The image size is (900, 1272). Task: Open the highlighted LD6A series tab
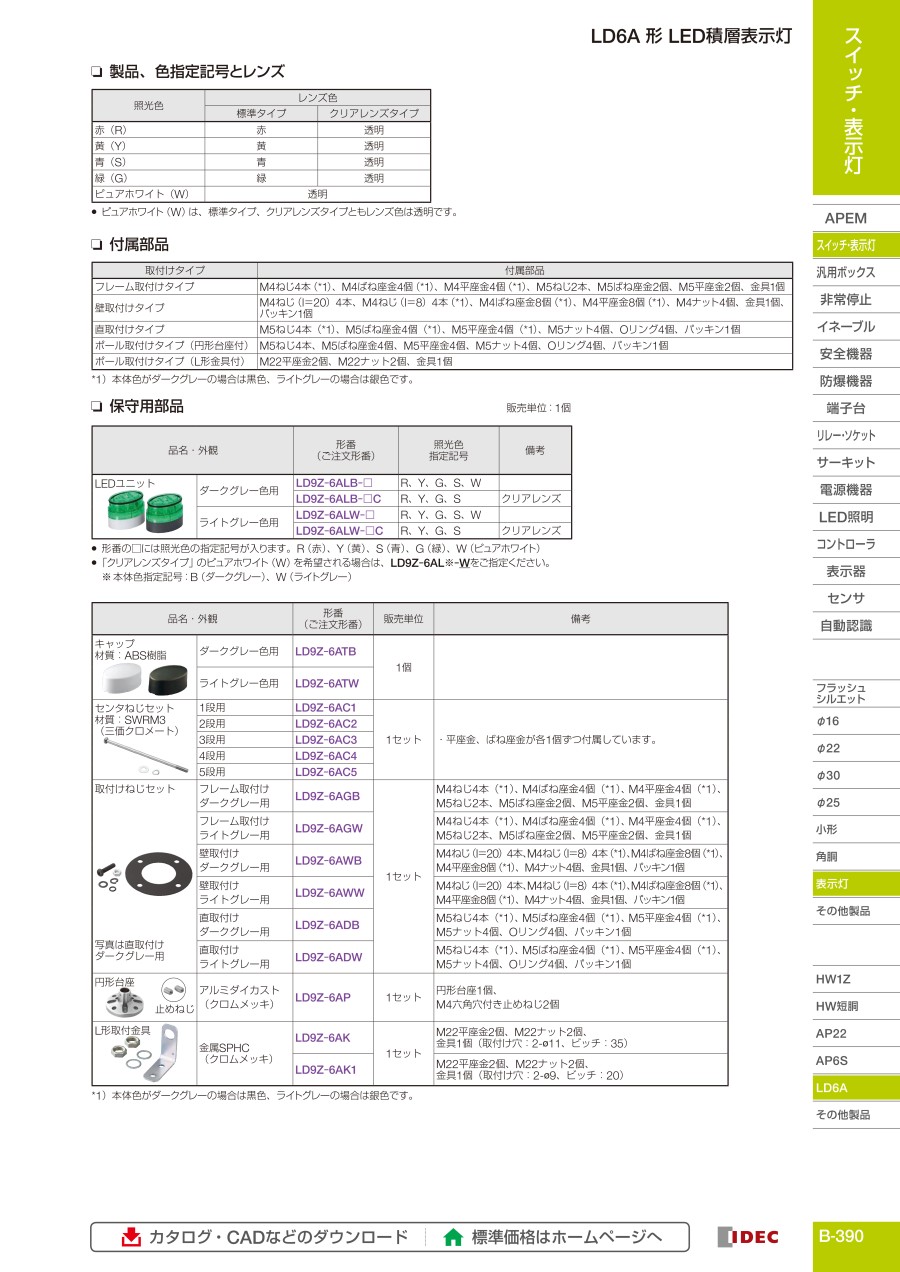pyautogui.click(x=832, y=1087)
